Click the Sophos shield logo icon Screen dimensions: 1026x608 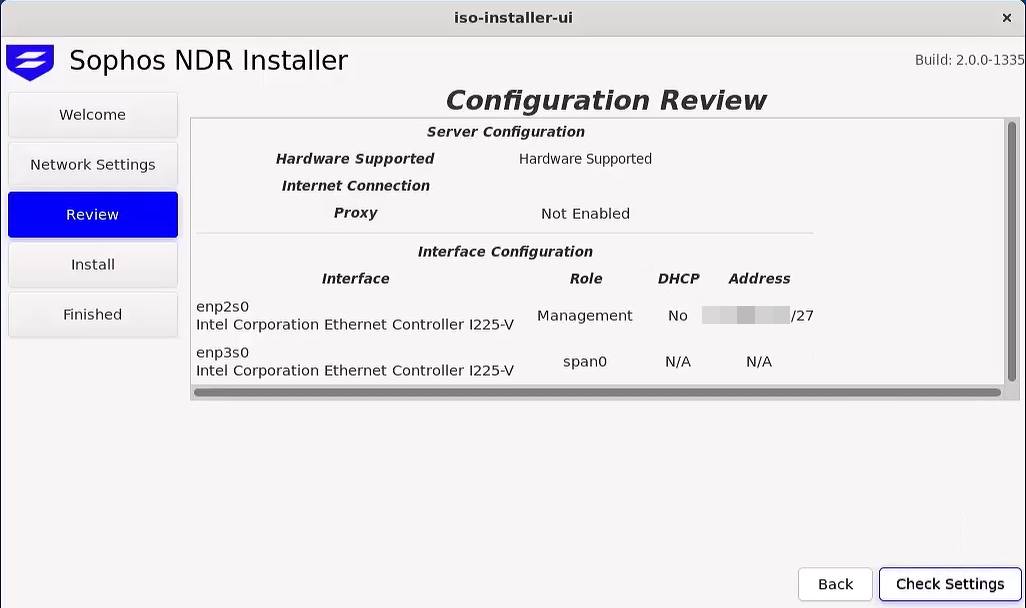click(29, 62)
